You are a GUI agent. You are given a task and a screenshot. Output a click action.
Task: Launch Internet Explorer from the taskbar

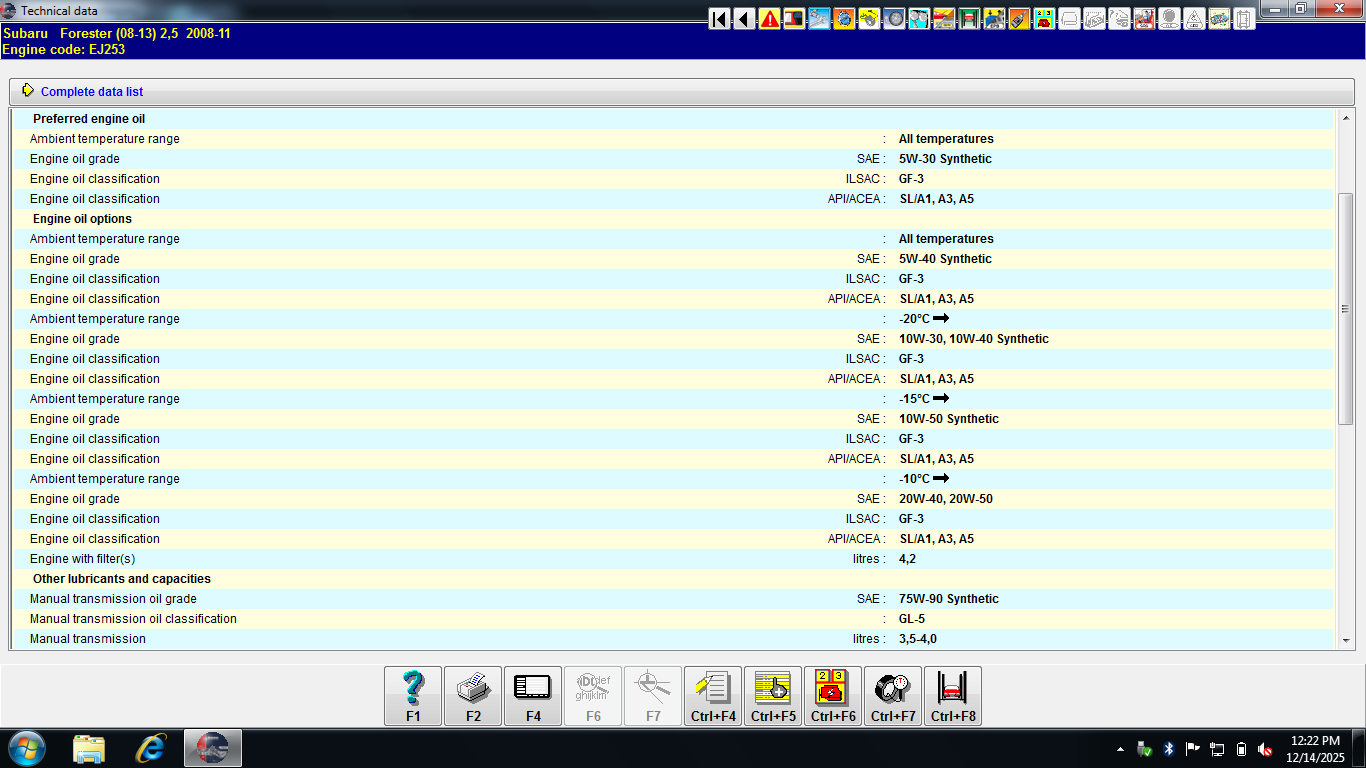coord(151,748)
